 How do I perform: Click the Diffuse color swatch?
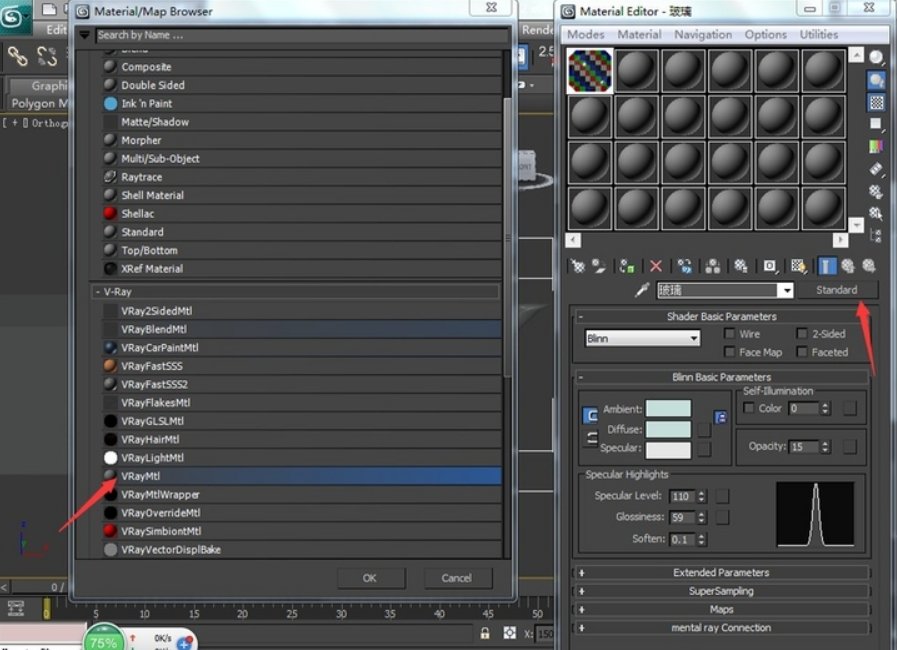point(668,429)
